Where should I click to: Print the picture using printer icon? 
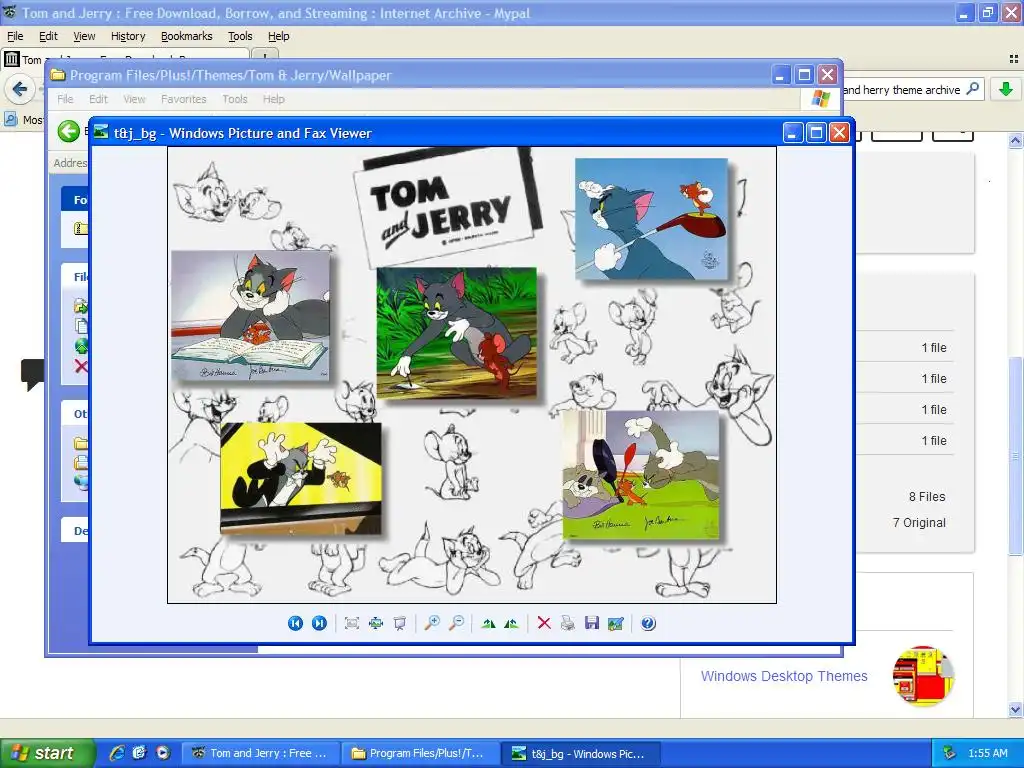point(568,623)
